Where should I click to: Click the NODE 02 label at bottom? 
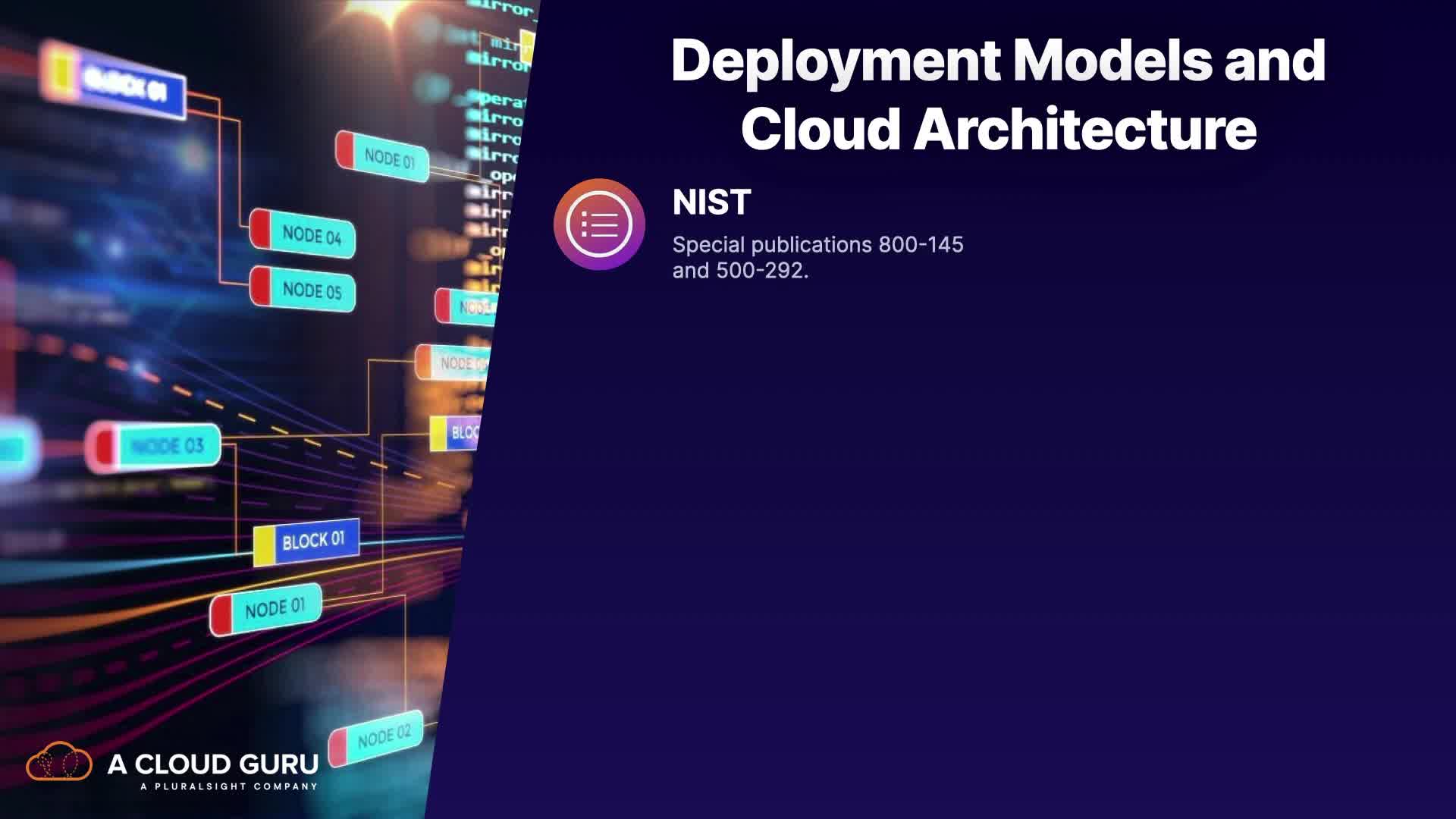384,736
